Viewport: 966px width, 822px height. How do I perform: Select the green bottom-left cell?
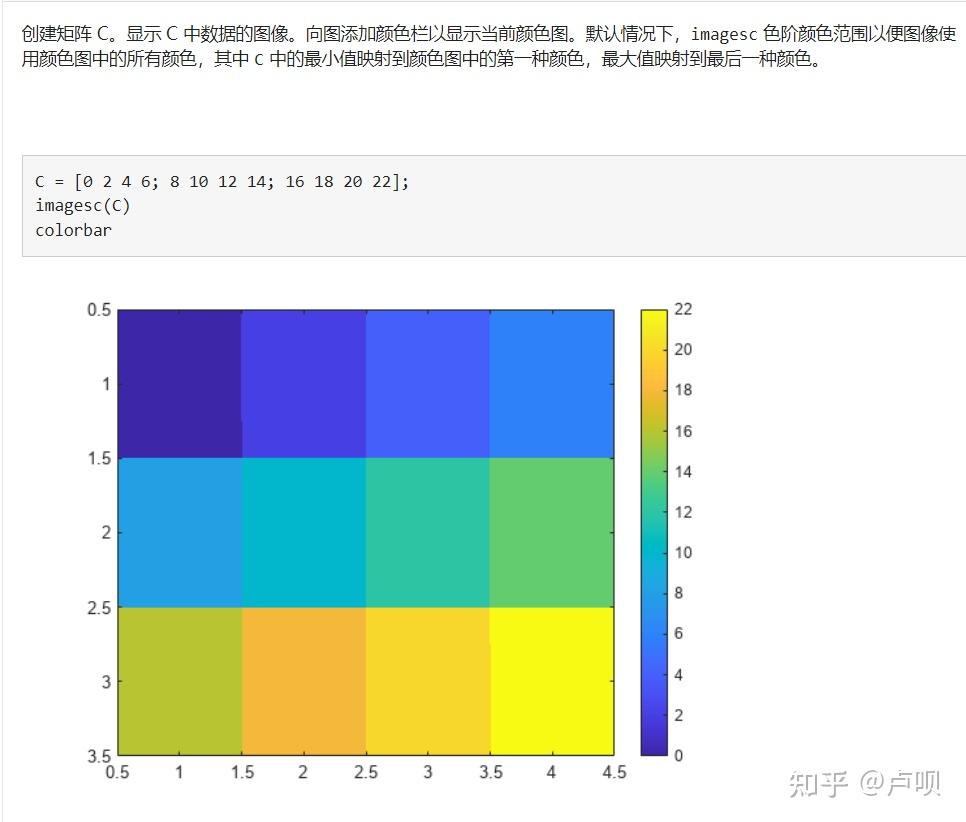point(180,680)
